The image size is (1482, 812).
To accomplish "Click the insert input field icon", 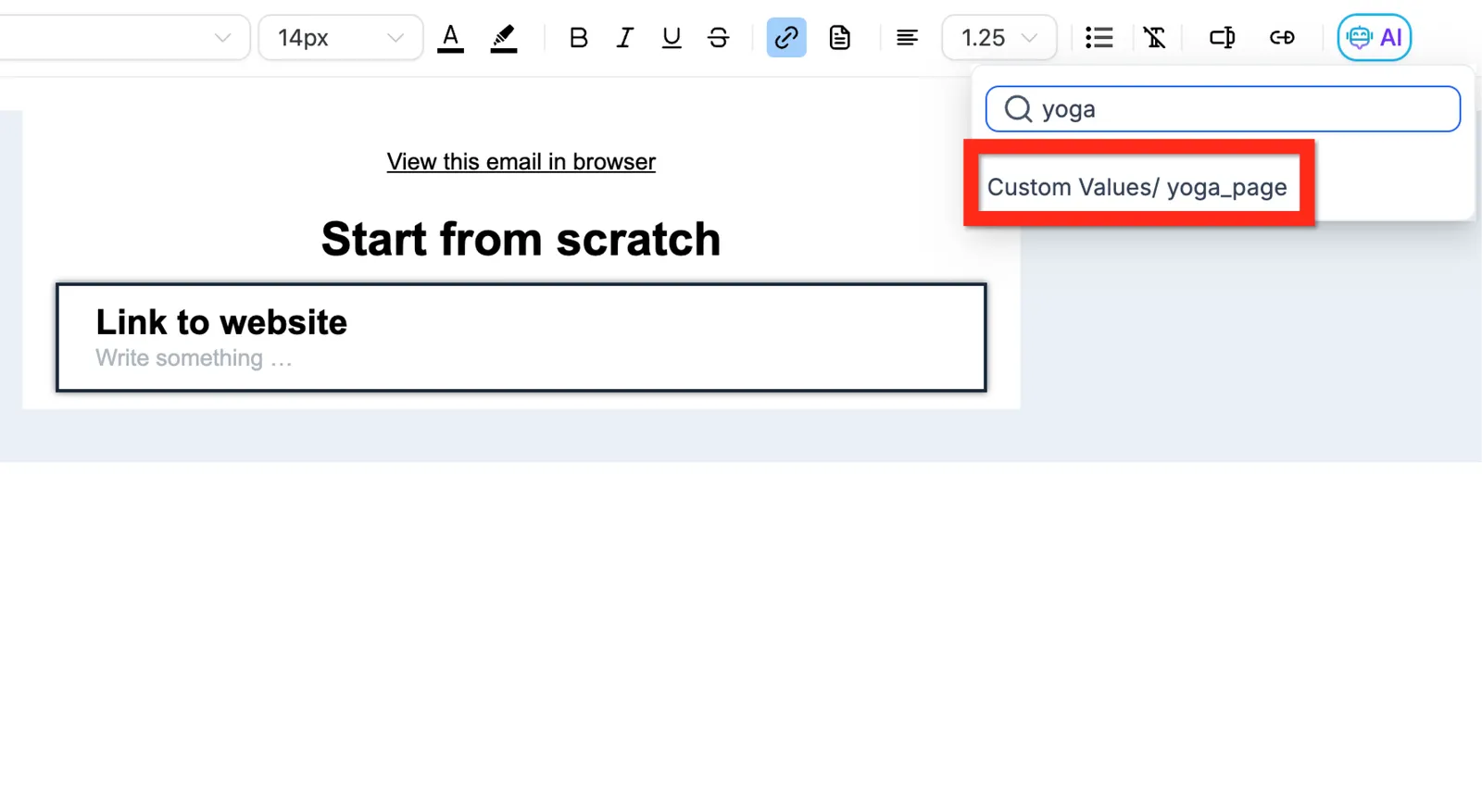I will [1222, 38].
